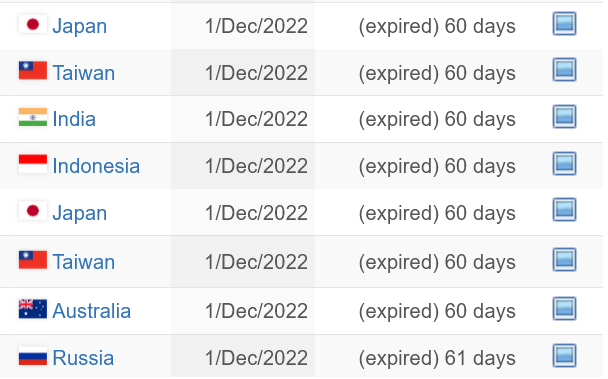Screen dimensions: 608x379
Task: Select the 1/Dec/2022 date in Russia row
Action: (x=256, y=358)
